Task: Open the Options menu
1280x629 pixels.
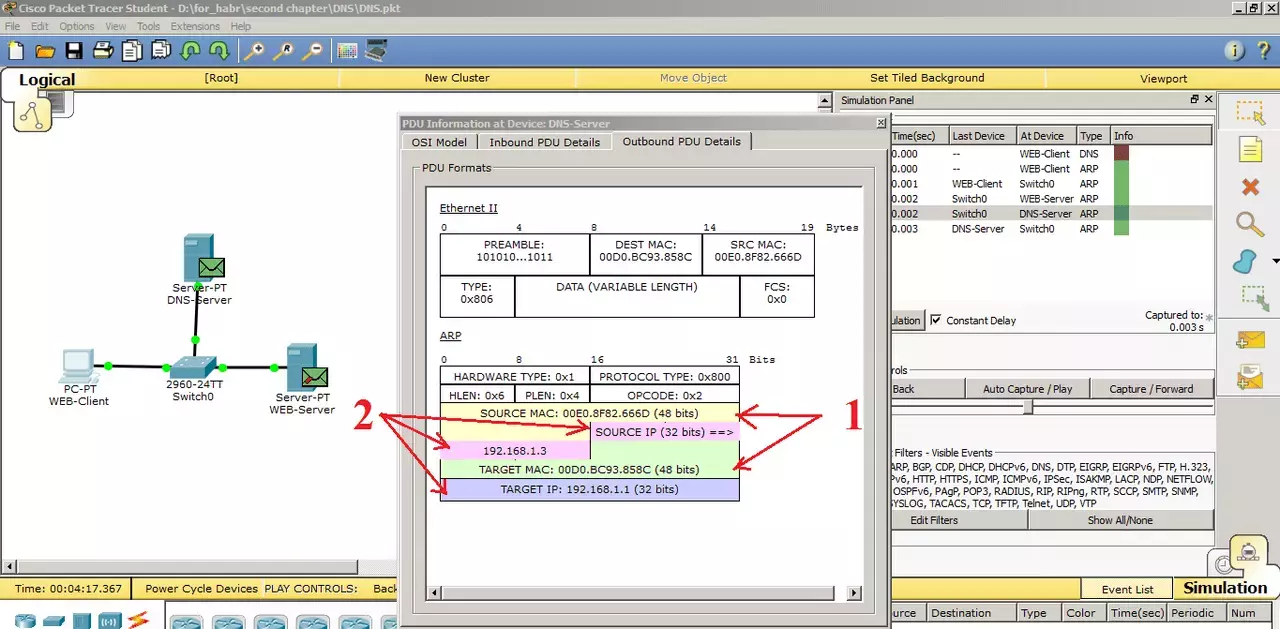Action: [77, 26]
